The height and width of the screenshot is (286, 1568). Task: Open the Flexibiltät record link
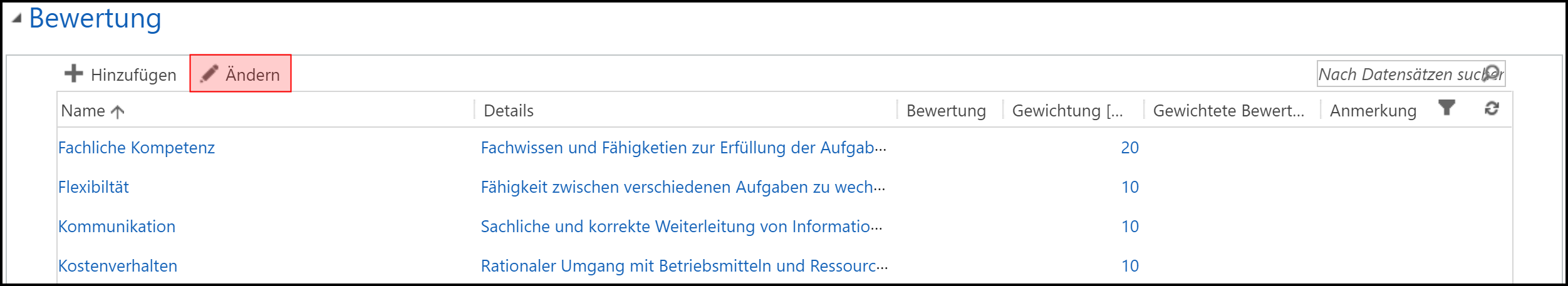93,187
